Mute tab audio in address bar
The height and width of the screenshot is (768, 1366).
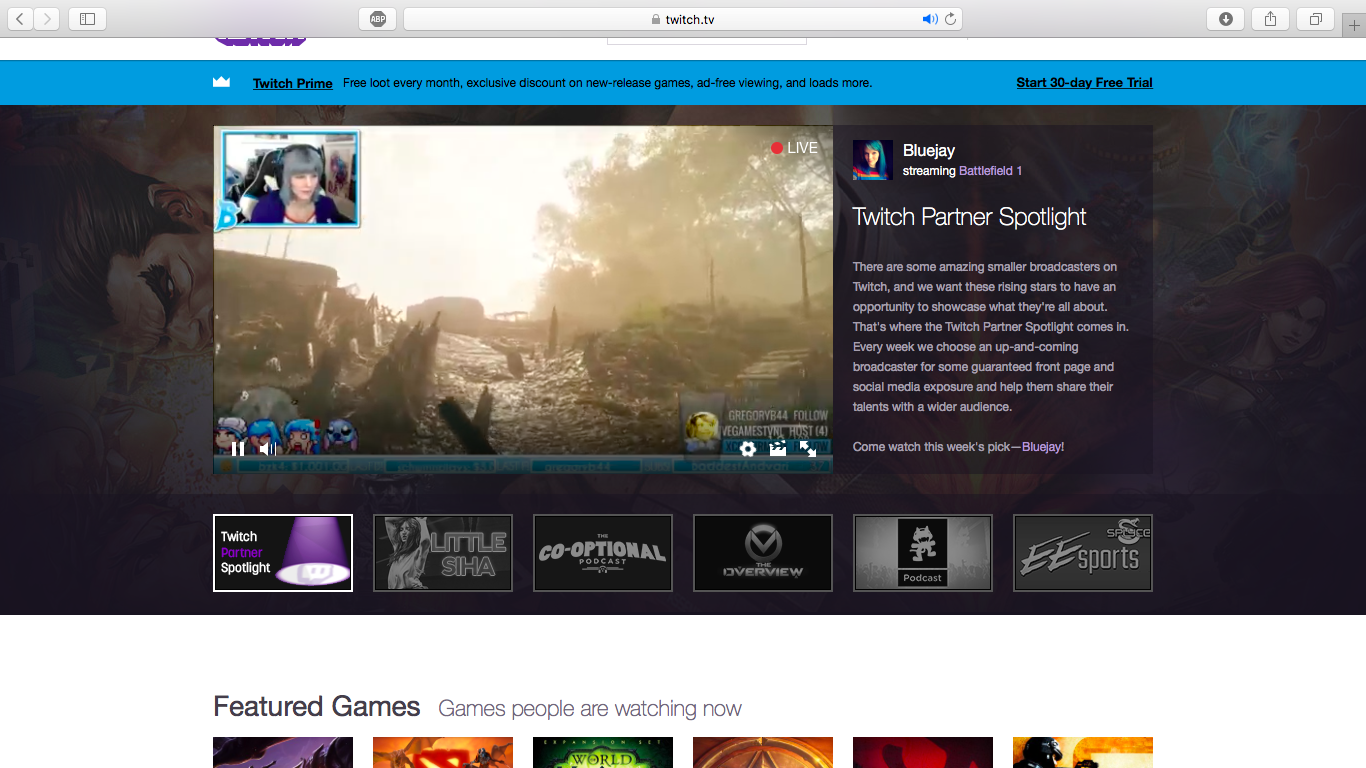coord(930,19)
